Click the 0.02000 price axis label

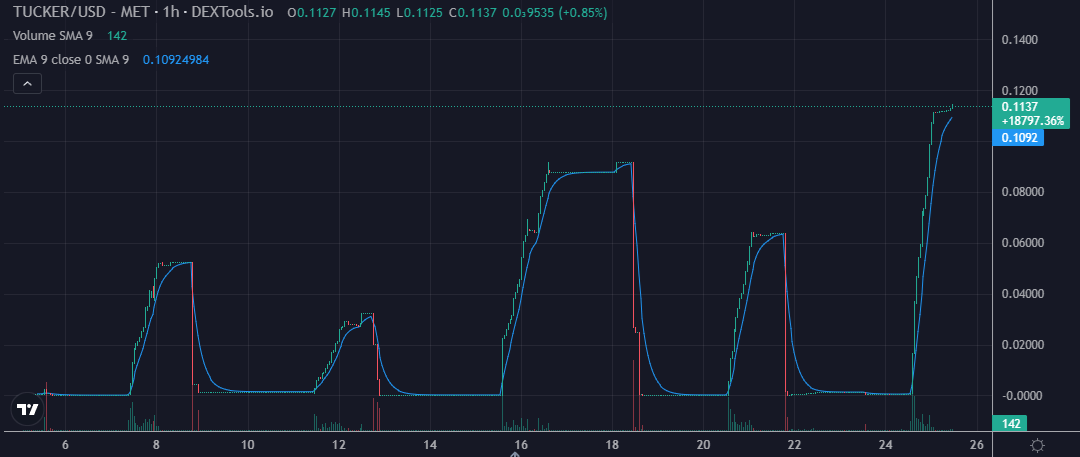(x=1021, y=345)
